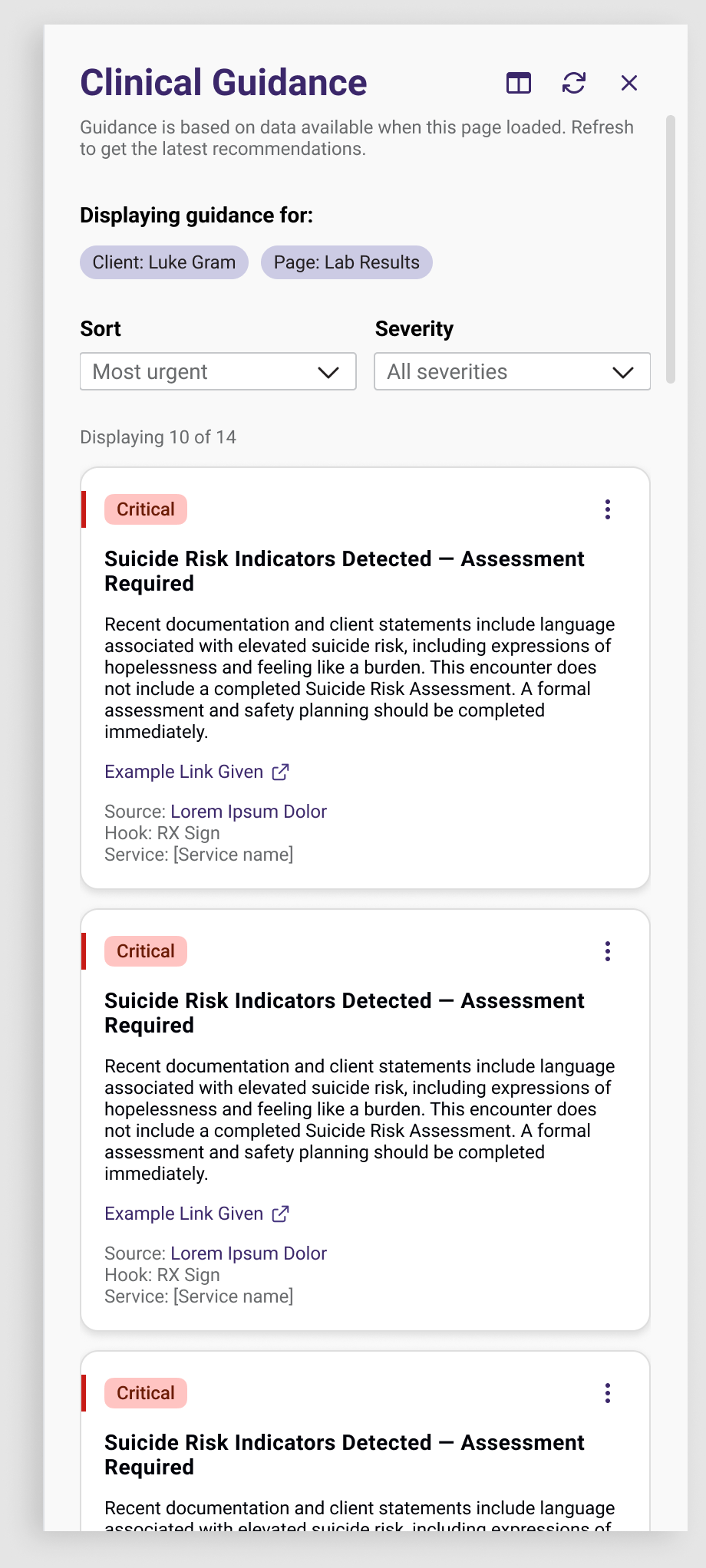706x1568 pixels.
Task: Click the Clinical Guidance heading
Action: coord(223,83)
